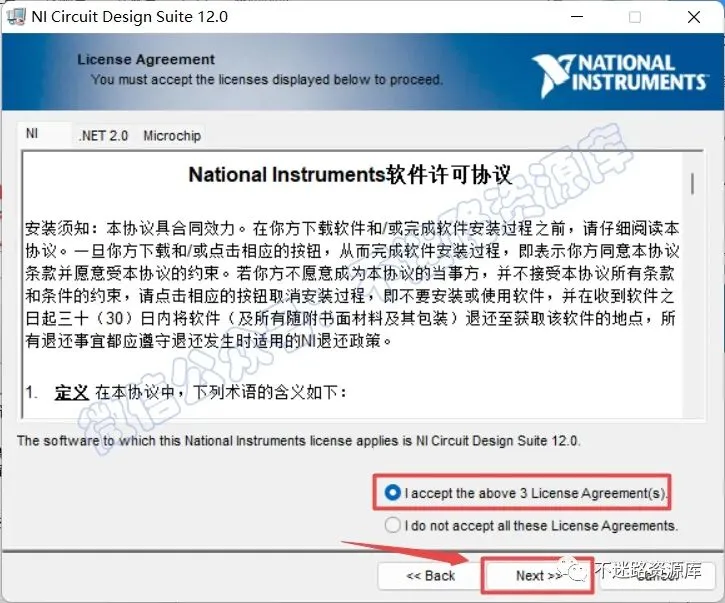
Task: Click the 安装须知 paragraph in the license text
Action: [352, 284]
